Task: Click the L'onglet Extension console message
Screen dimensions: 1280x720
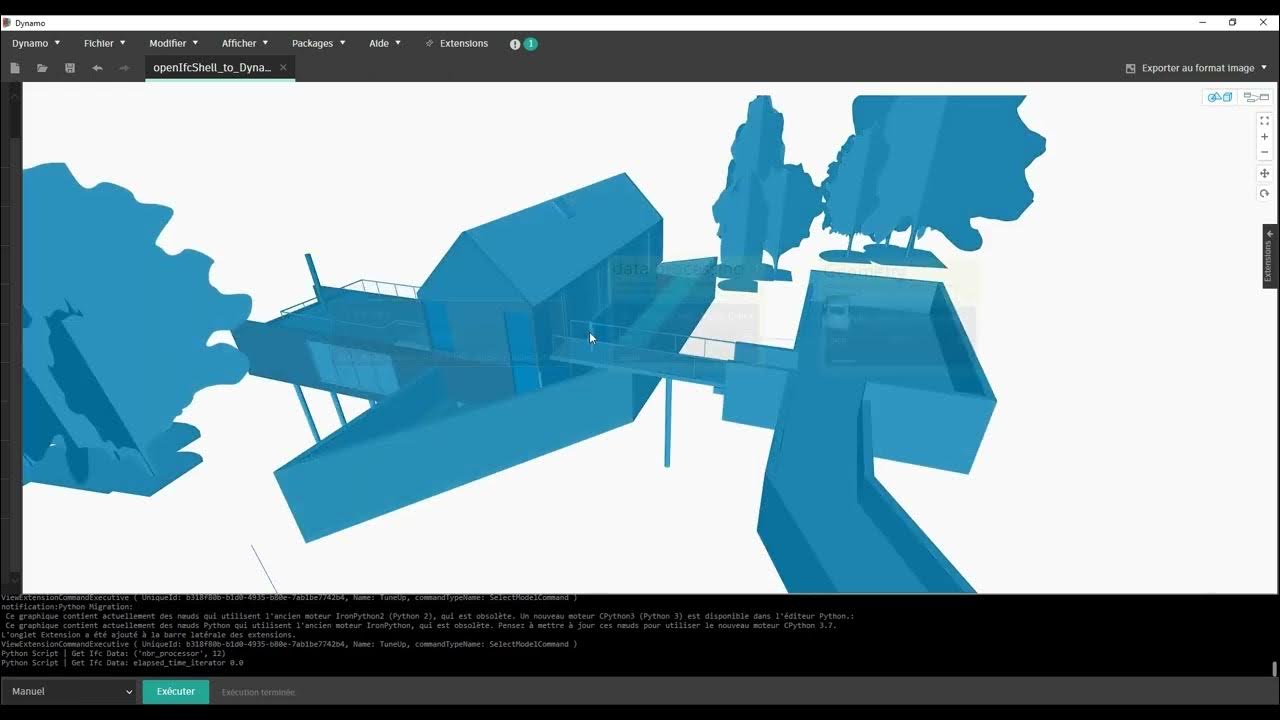Action: point(148,635)
